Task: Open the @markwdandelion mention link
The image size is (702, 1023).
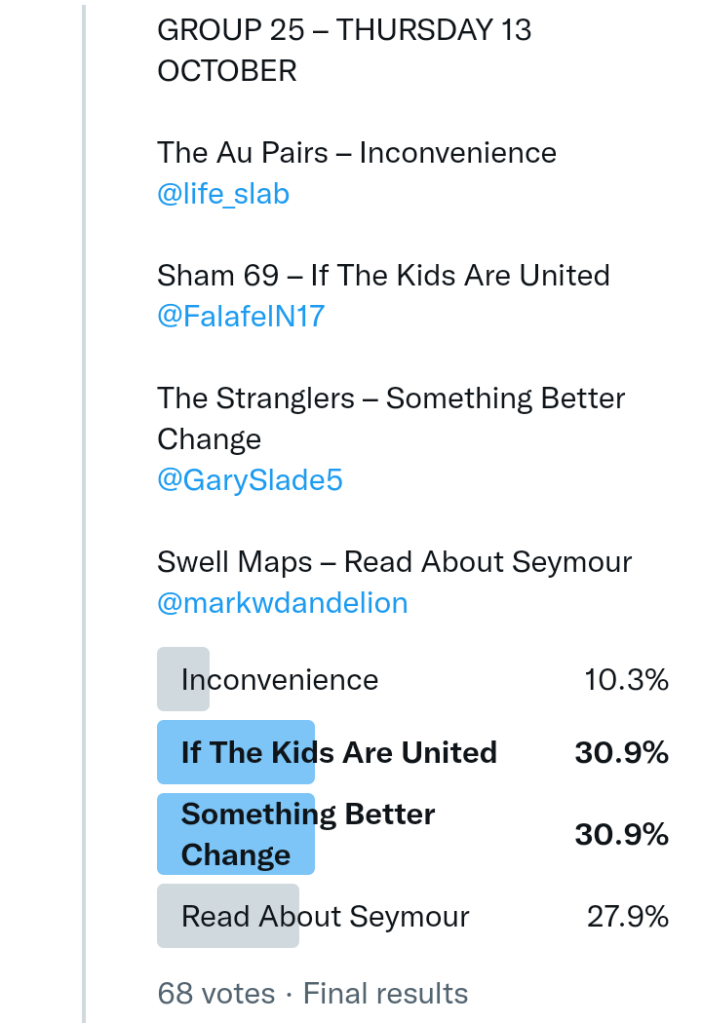Action: point(282,604)
